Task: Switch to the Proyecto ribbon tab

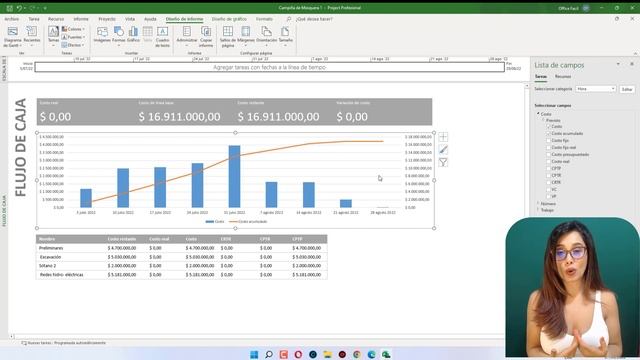Action: (107, 19)
